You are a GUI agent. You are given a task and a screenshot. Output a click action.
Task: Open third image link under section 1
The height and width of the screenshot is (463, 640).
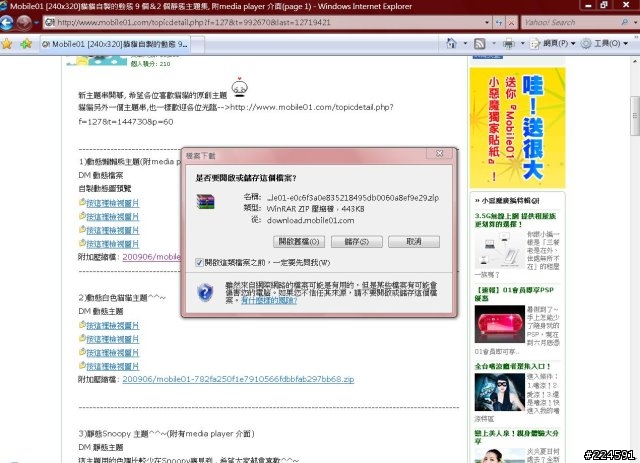pyautogui.click(x=112, y=230)
